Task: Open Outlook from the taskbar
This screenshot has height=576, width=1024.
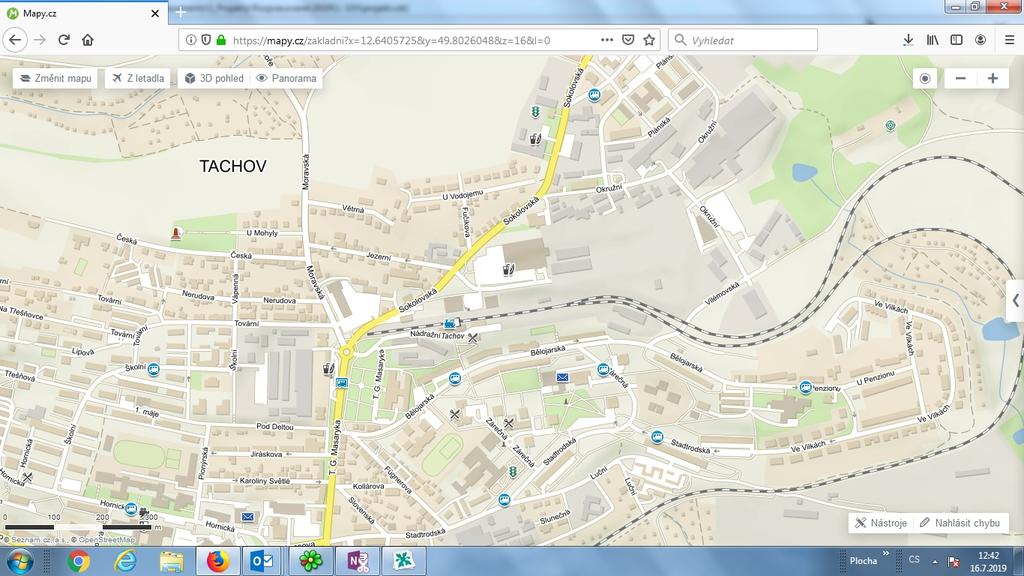Action: [261, 562]
